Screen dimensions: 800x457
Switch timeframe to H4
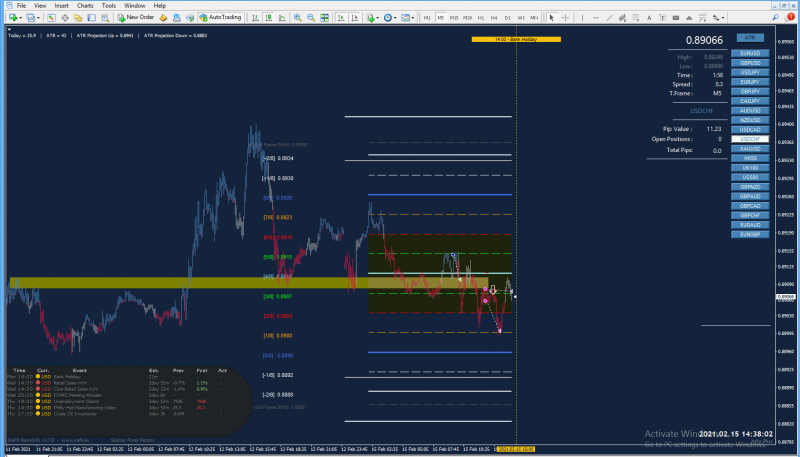coord(494,17)
